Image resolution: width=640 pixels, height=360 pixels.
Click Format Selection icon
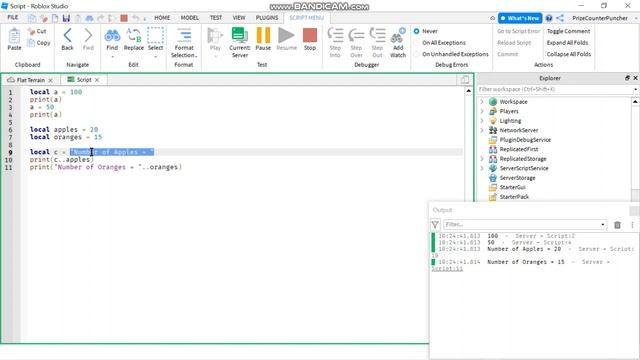point(184,36)
